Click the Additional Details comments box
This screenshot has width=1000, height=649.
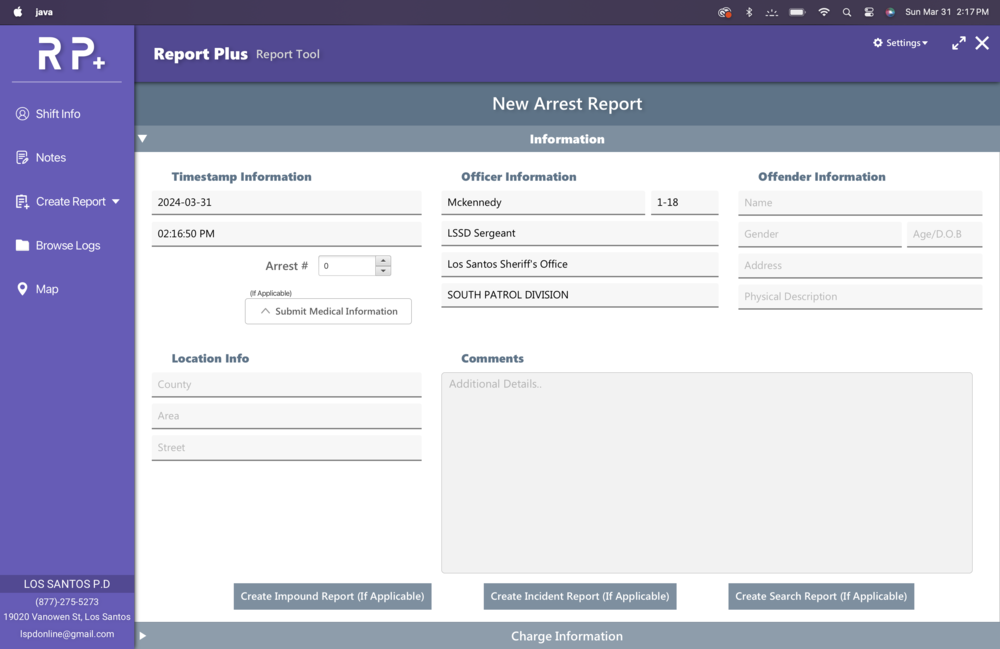[x=706, y=472]
